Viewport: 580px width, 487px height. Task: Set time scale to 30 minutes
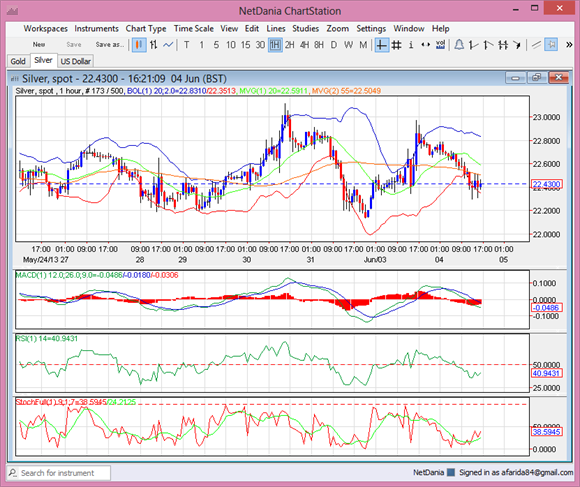[260, 45]
